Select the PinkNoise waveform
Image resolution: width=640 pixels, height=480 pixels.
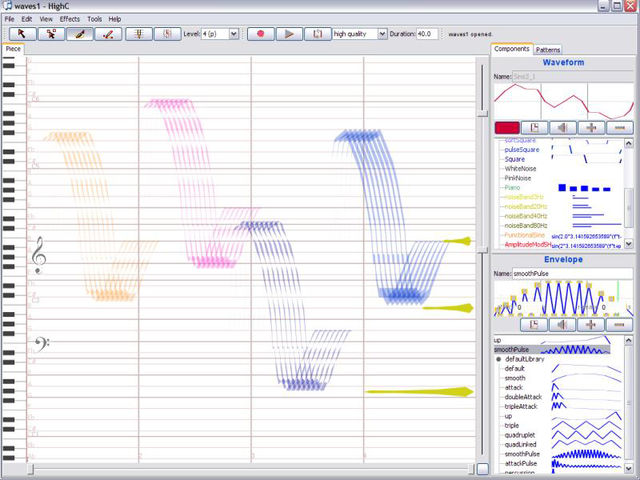click(518, 178)
